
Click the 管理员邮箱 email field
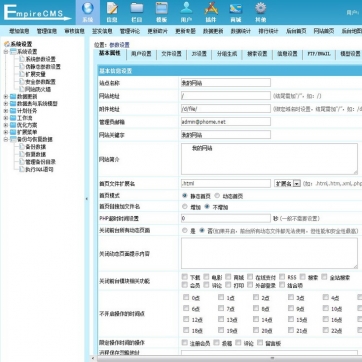226,122
